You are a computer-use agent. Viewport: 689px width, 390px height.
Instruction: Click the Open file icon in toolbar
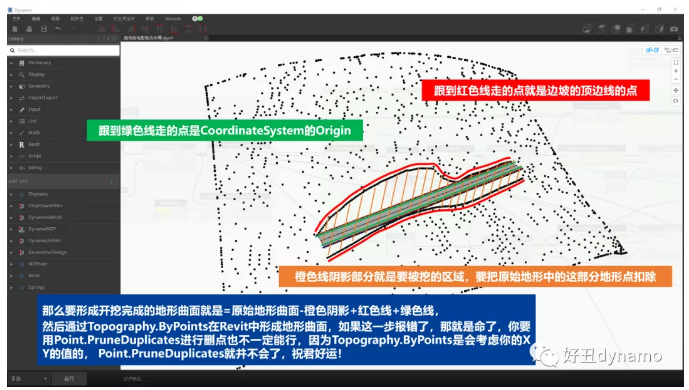point(29,29)
